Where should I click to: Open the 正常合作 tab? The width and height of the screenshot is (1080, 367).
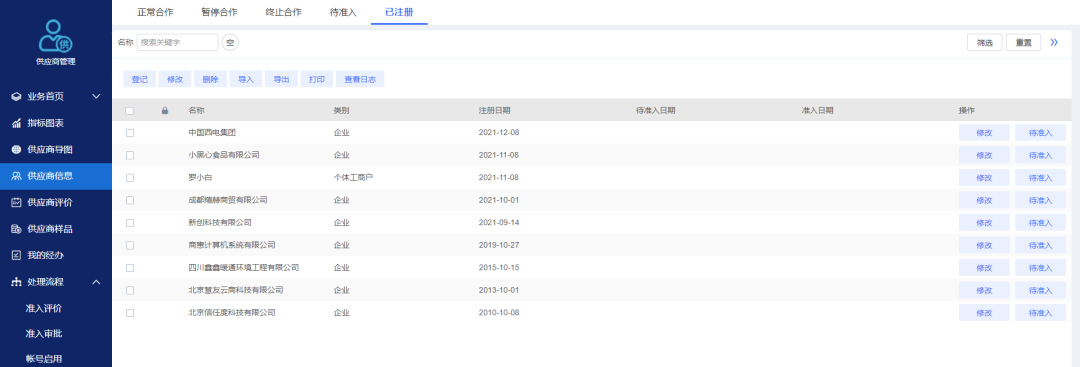click(x=155, y=12)
